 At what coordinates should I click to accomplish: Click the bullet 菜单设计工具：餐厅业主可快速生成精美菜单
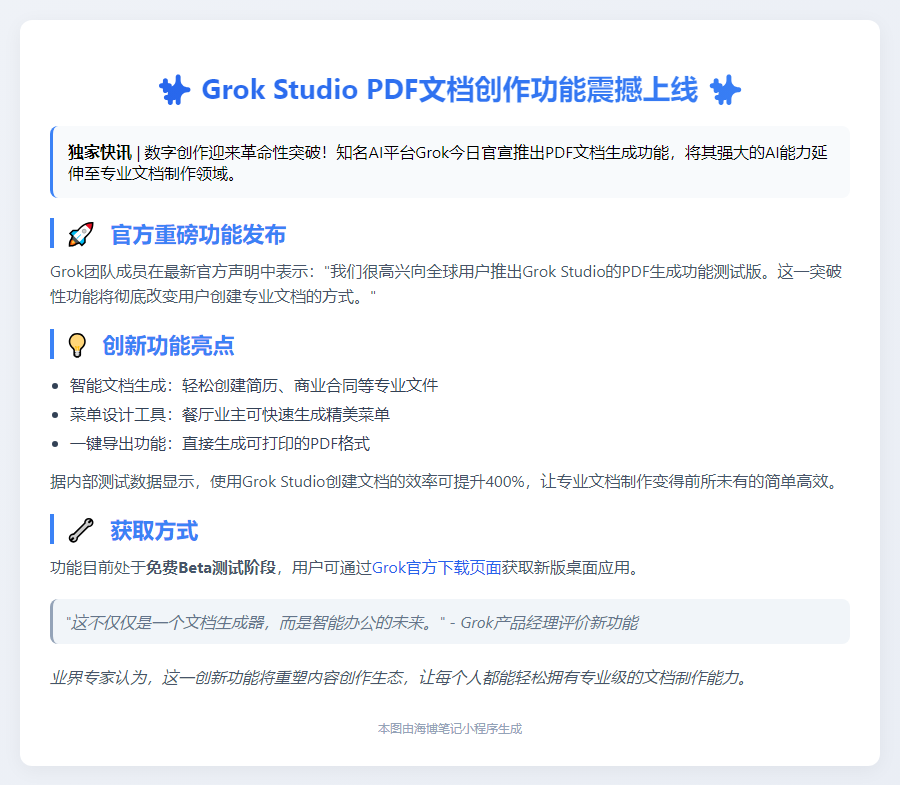pyautogui.click(x=230, y=414)
